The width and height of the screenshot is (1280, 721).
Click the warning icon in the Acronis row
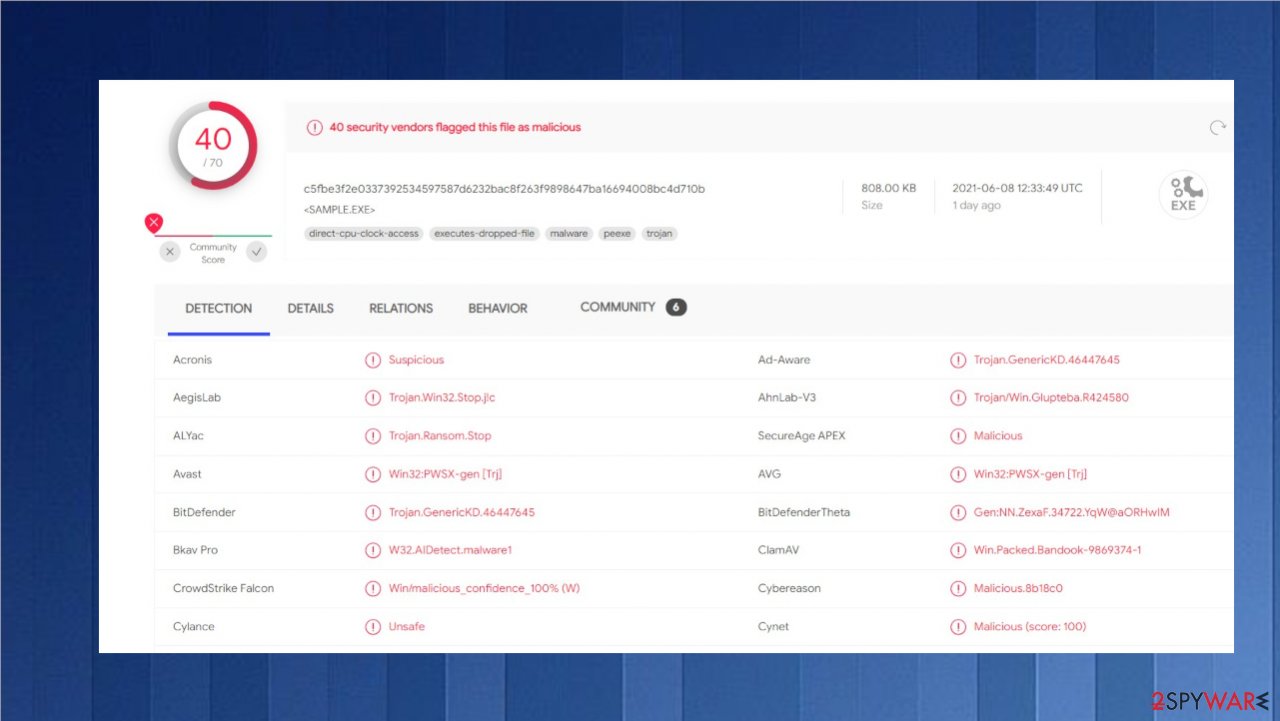[373, 360]
